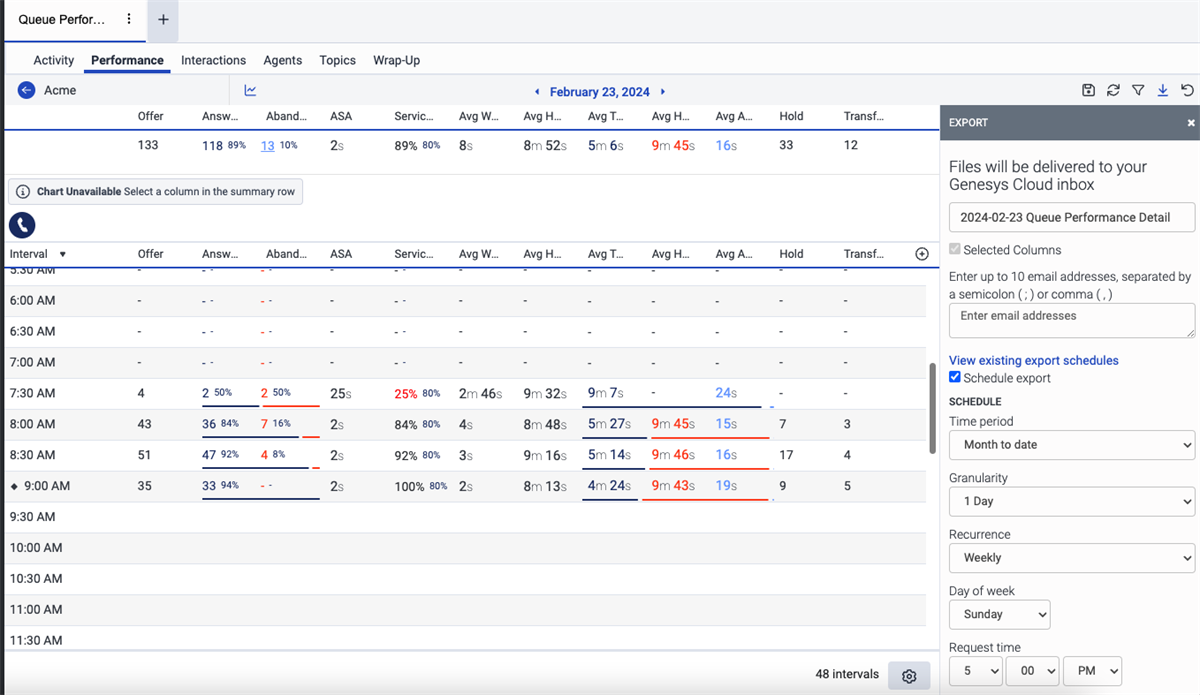The height and width of the screenshot is (695, 1200).
Task: Open settings gear near 48 intervals
Action: 909,676
